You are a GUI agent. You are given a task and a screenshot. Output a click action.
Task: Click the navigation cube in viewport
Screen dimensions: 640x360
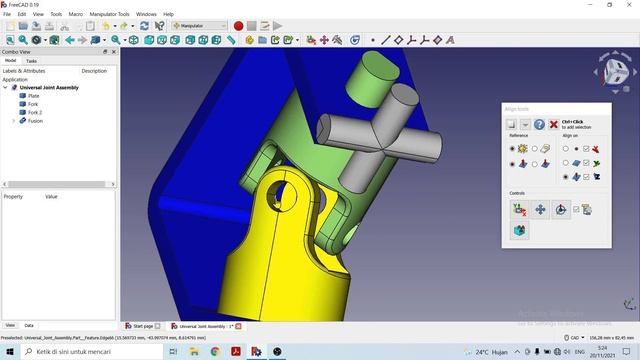click(616, 73)
